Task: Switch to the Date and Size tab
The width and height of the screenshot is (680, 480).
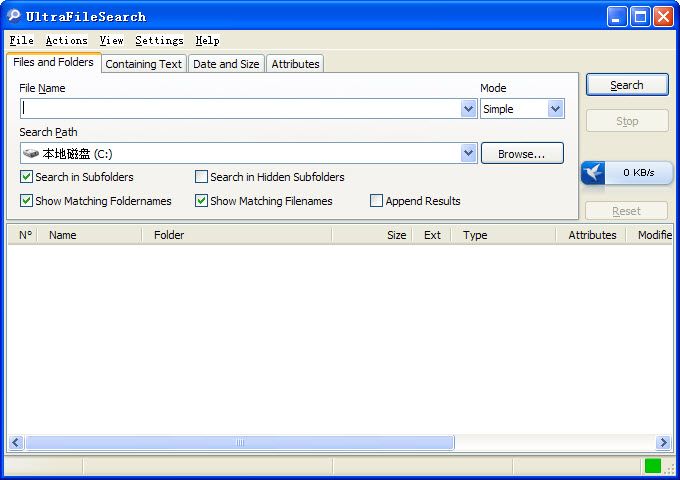Action: pyautogui.click(x=226, y=64)
